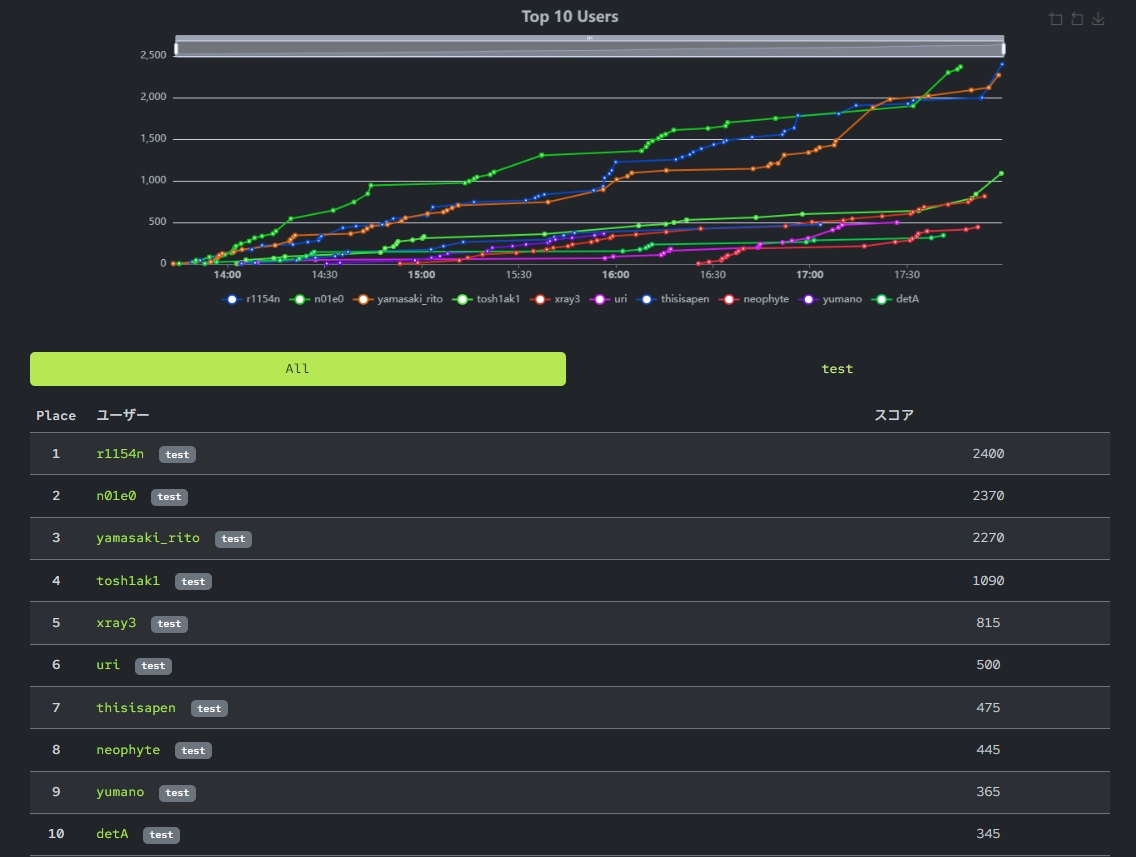Click score 2400 in first row
The height and width of the screenshot is (857, 1136).
point(988,453)
